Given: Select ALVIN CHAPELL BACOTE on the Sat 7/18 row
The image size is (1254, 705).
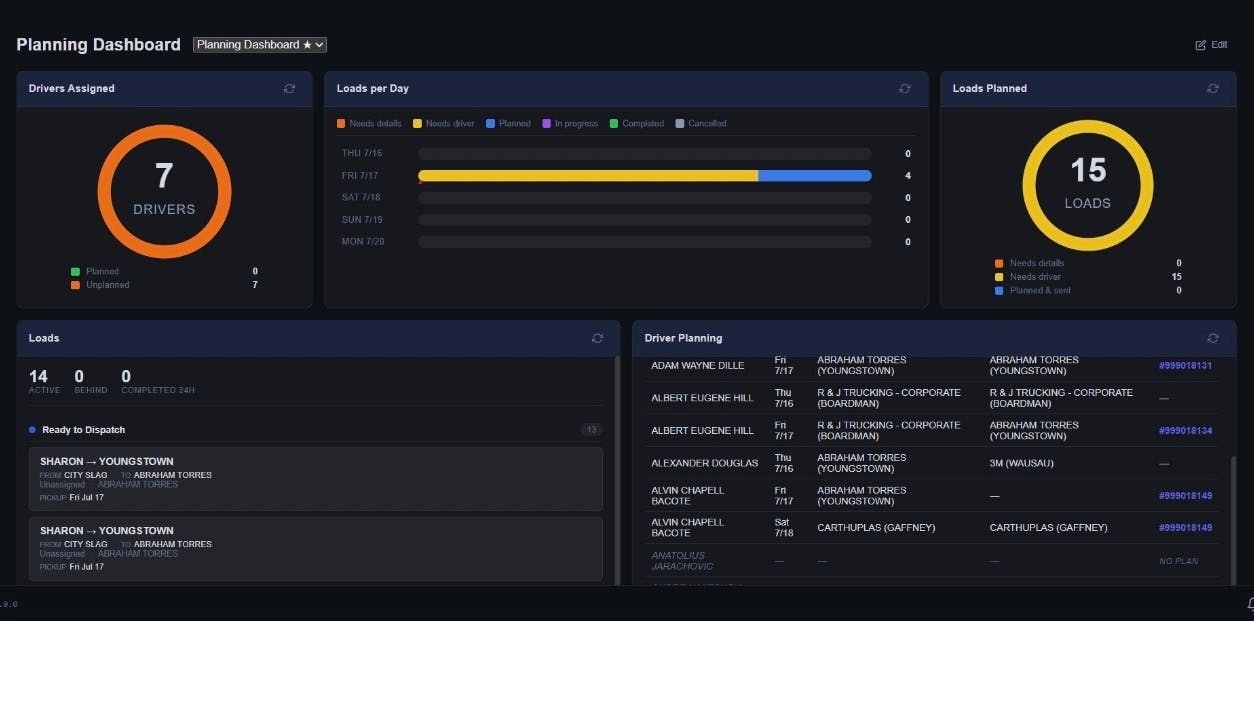Looking at the screenshot, I should (688, 528).
